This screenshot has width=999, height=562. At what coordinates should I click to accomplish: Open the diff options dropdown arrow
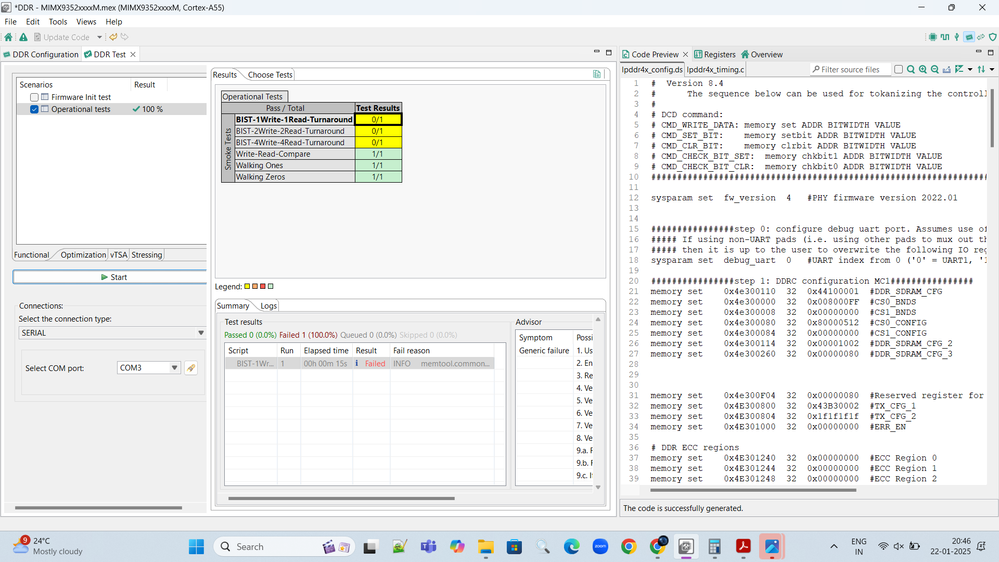point(970,69)
